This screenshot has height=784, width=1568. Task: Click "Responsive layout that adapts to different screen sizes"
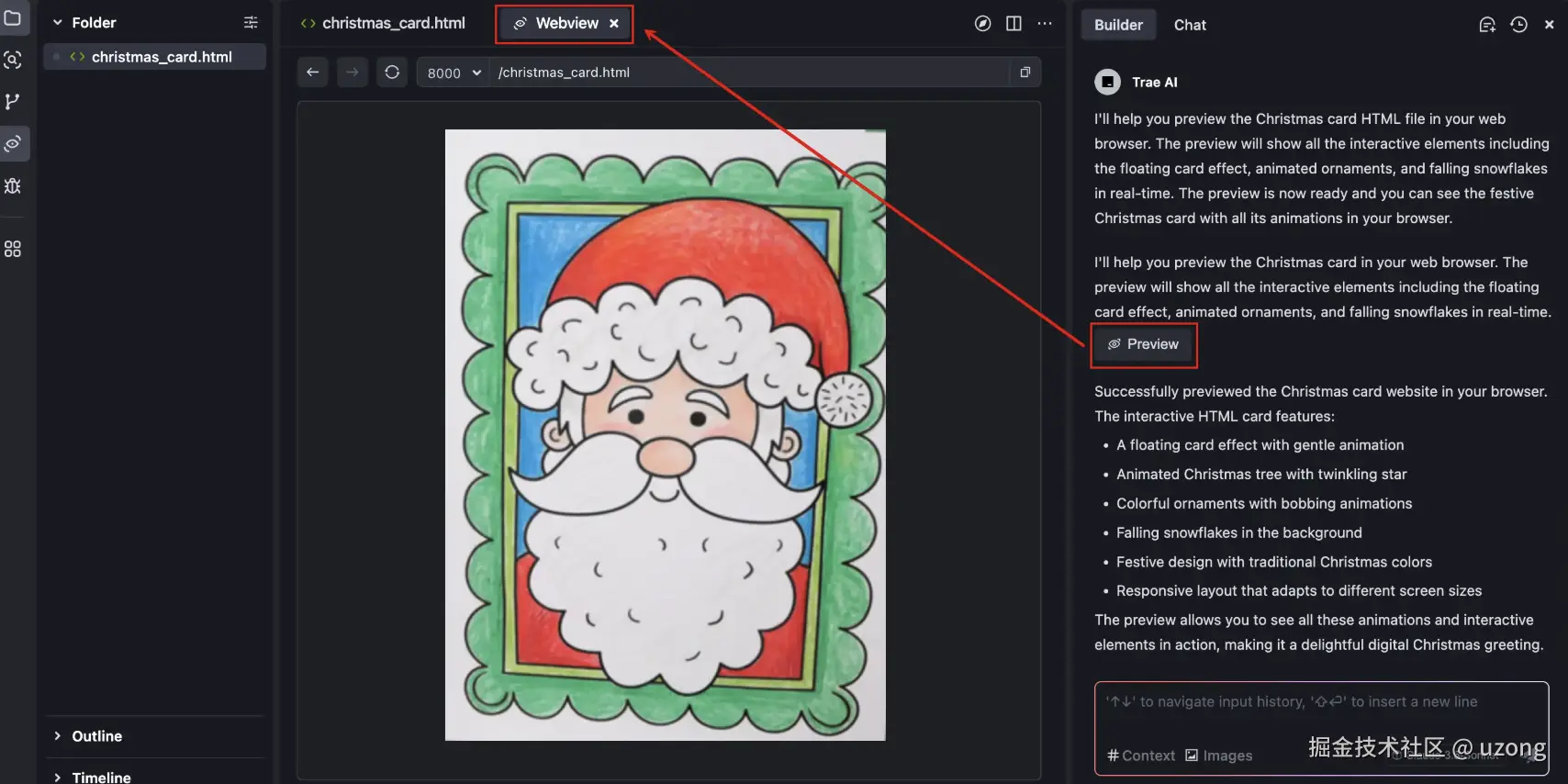click(1299, 591)
